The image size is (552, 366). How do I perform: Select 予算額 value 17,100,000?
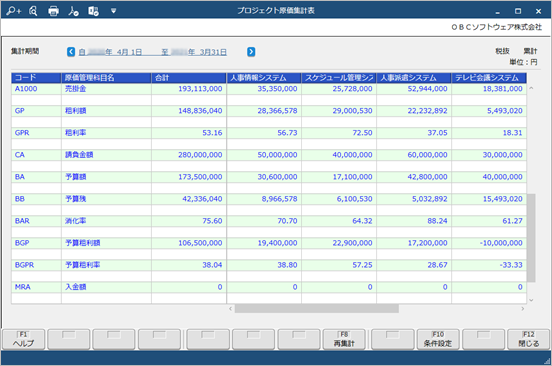pyautogui.click(x=339, y=177)
